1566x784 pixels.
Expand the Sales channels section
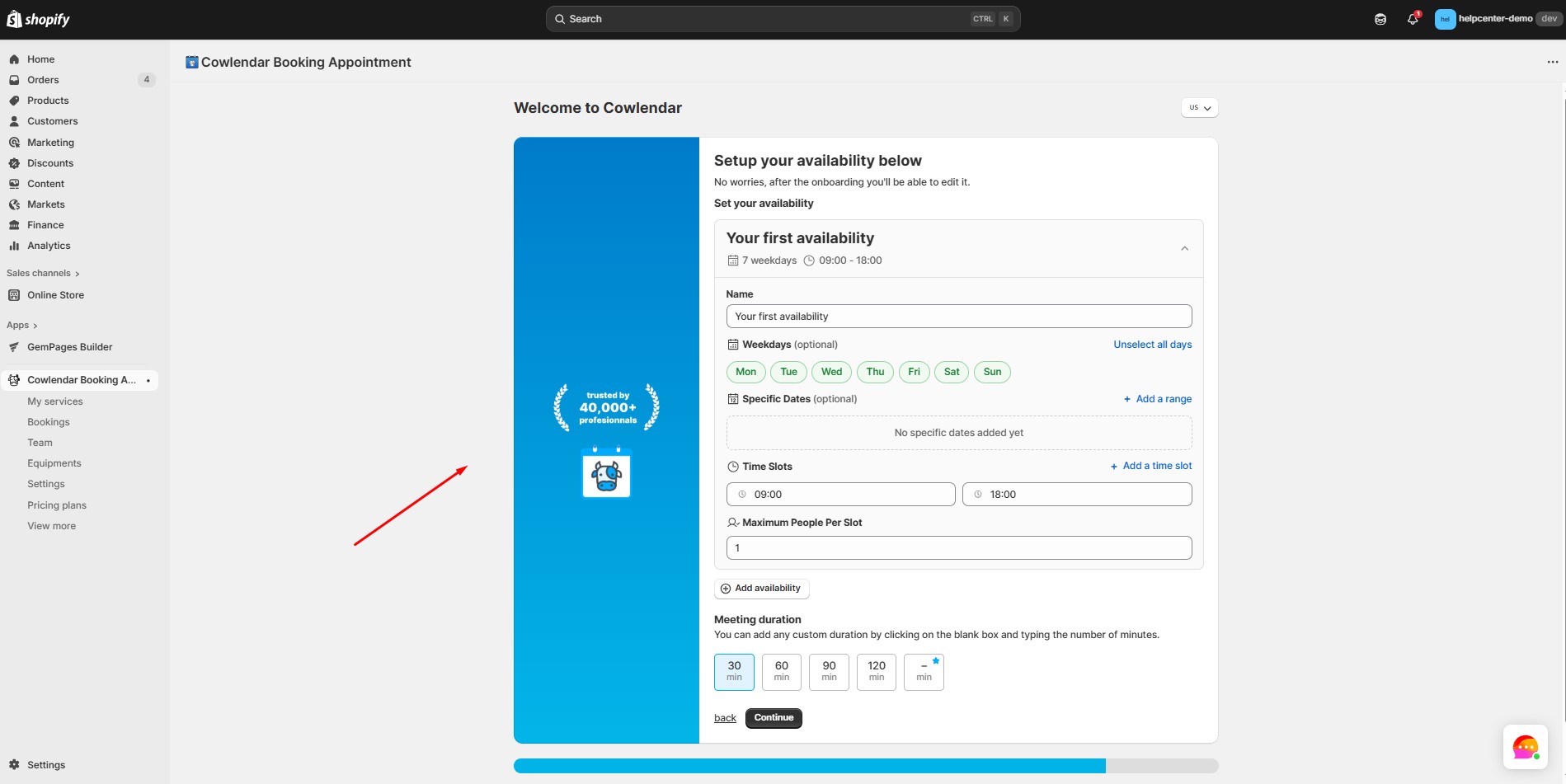[x=43, y=273]
